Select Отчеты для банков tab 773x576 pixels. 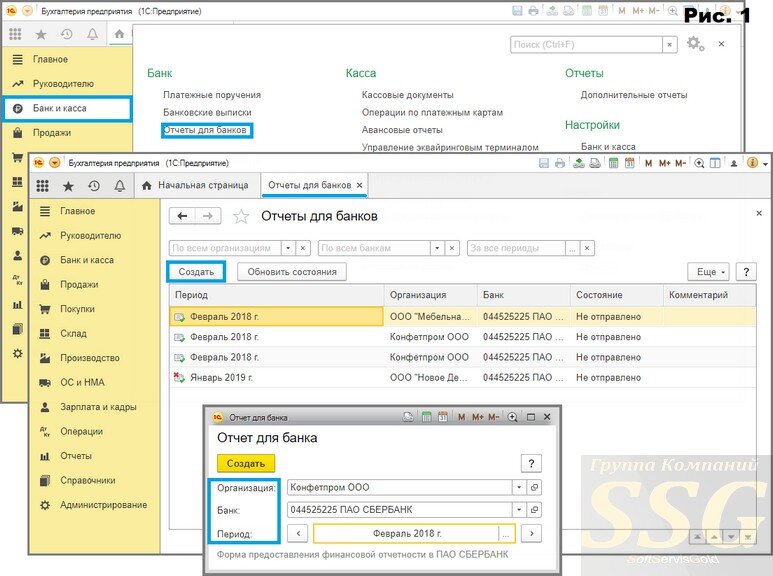tap(316, 185)
